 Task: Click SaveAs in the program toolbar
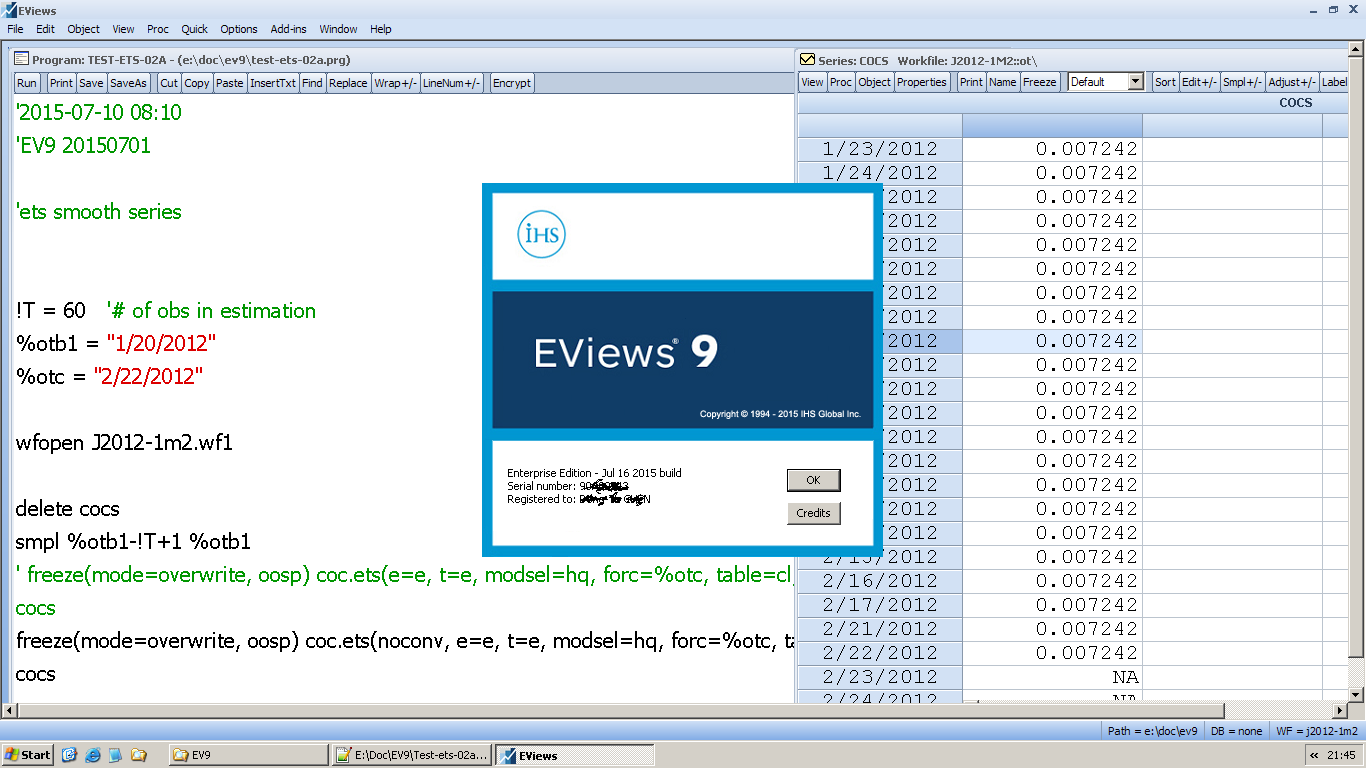128,83
